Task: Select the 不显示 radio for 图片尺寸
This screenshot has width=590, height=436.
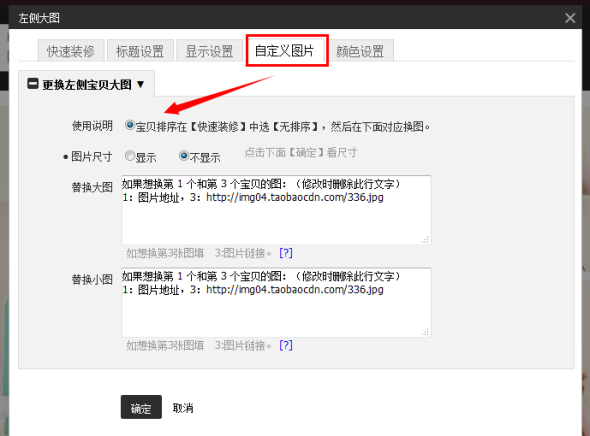Action: tap(184, 156)
